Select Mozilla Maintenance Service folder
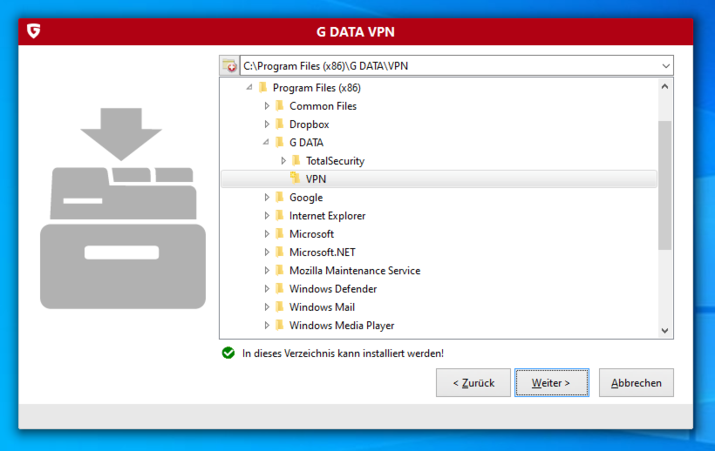The image size is (715, 451). click(354, 270)
